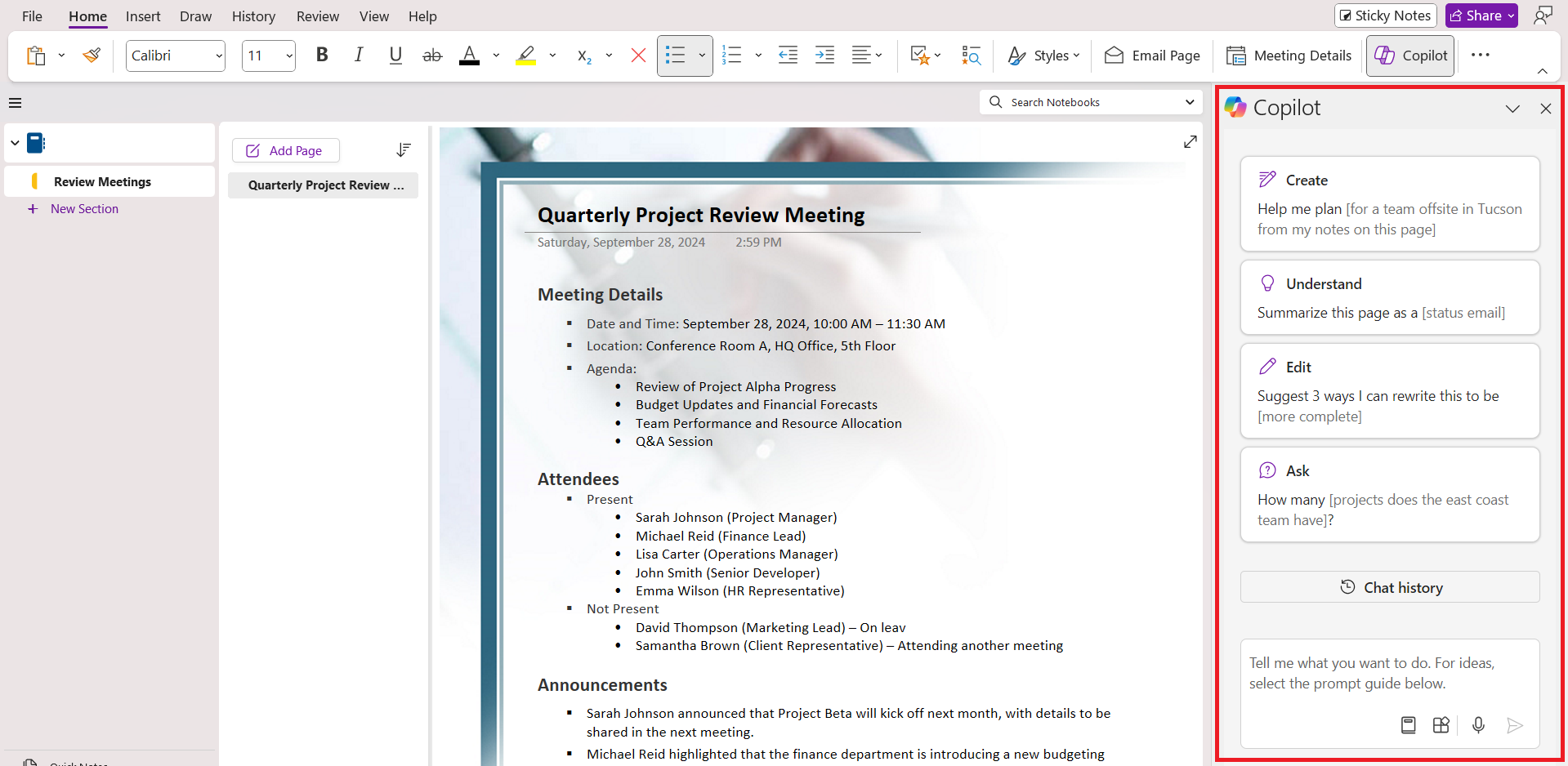Add a New Section

coord(74,209)
